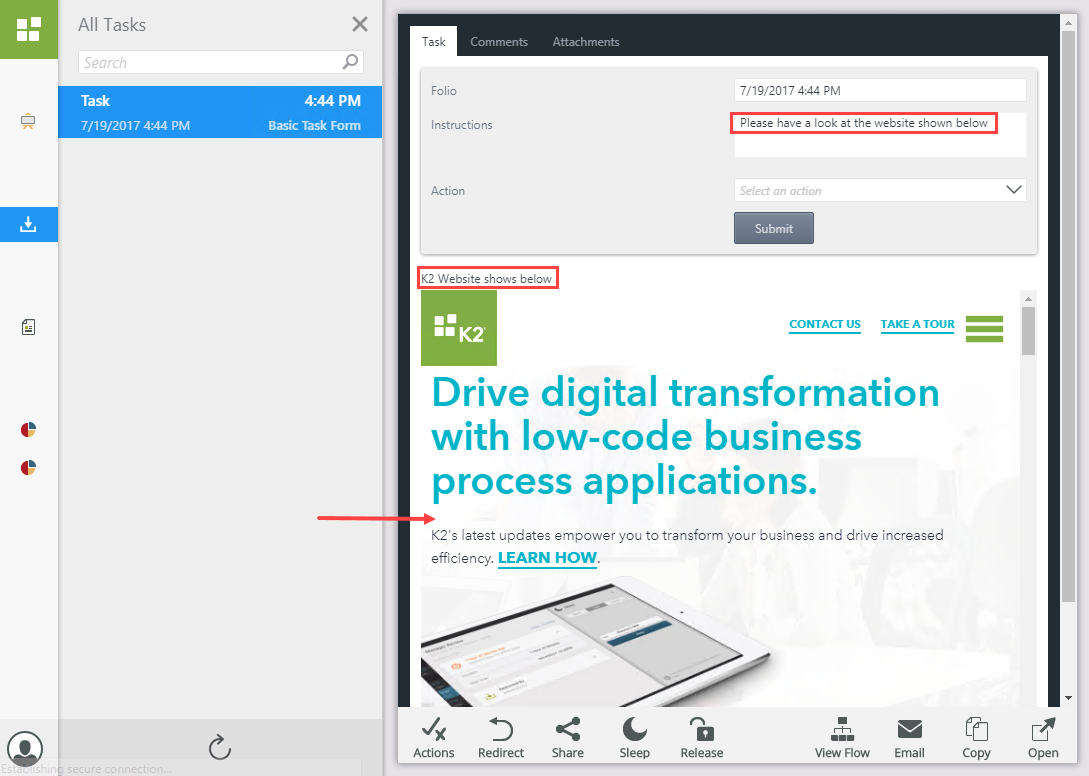Put the task to sleep with the Sleep icon
The height and width of the screenshot is (776, 1089).
634,737
